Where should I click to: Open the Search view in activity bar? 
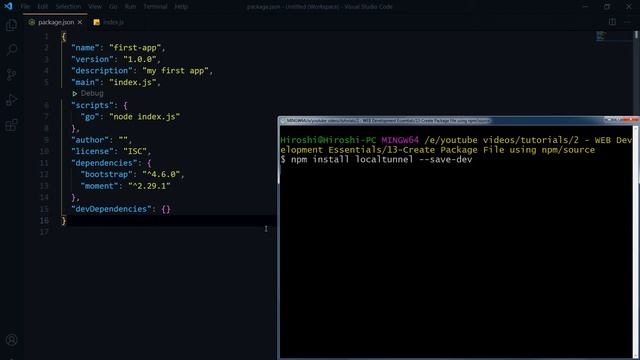[11, 50]
